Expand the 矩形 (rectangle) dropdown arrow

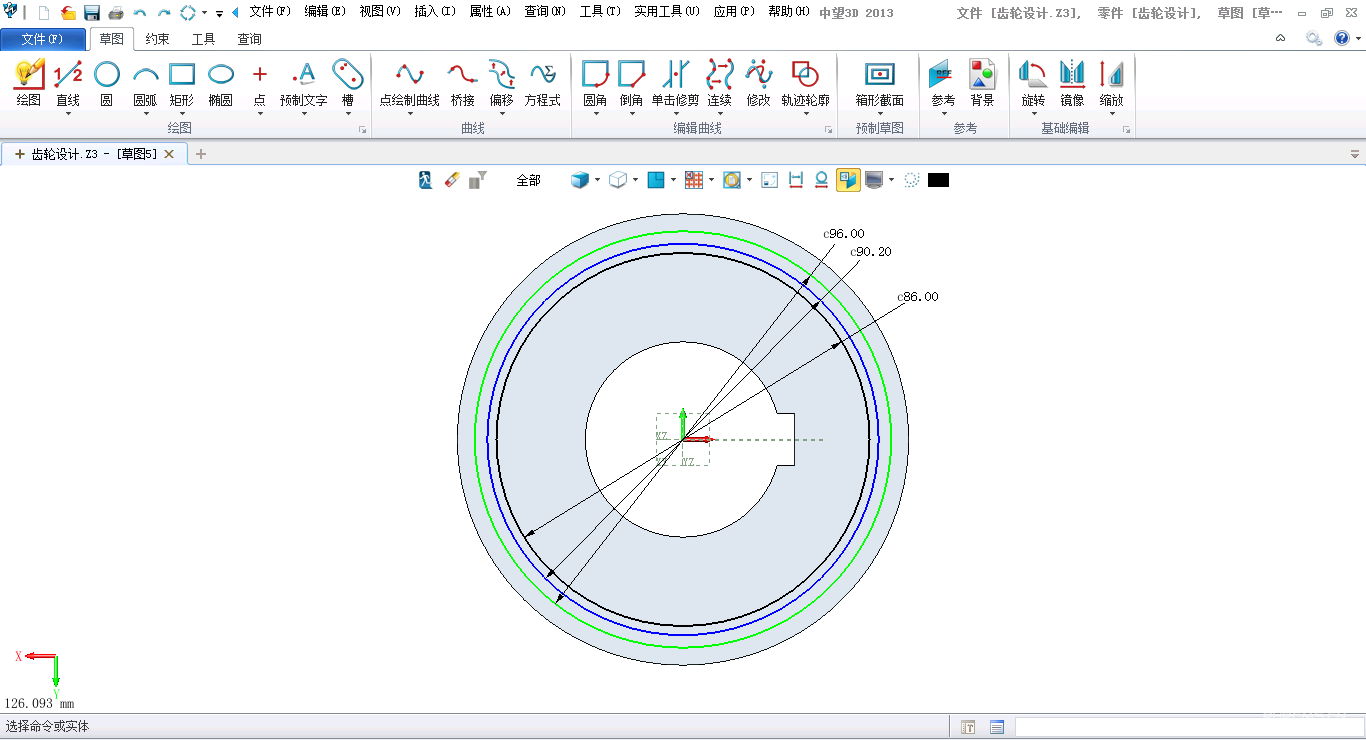[x=181, y=114]
